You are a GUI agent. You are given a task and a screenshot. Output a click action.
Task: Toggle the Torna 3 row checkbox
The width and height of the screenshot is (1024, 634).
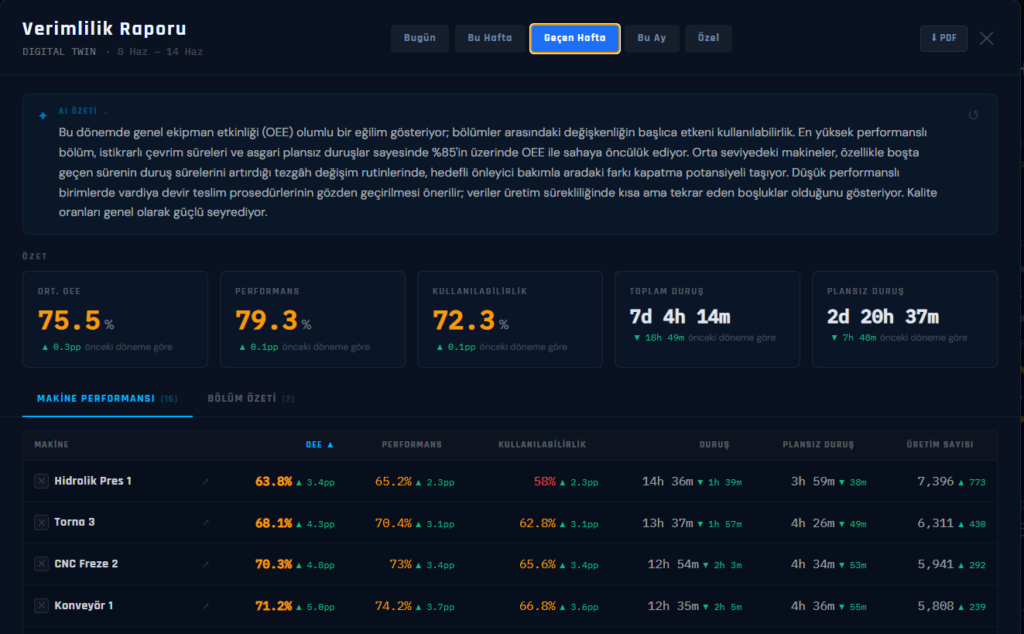pos(41,522)
